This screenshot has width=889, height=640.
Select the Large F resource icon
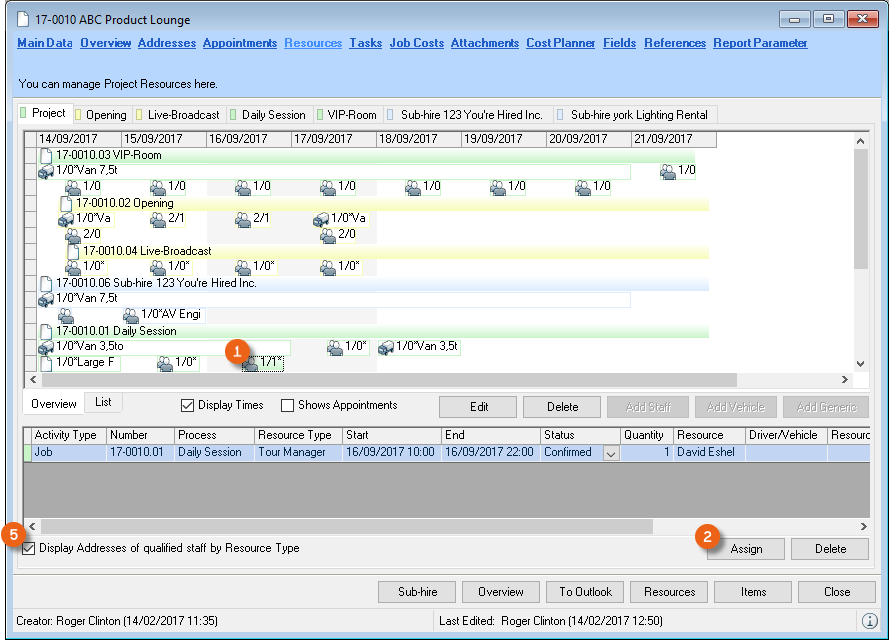tap(46, 363)
